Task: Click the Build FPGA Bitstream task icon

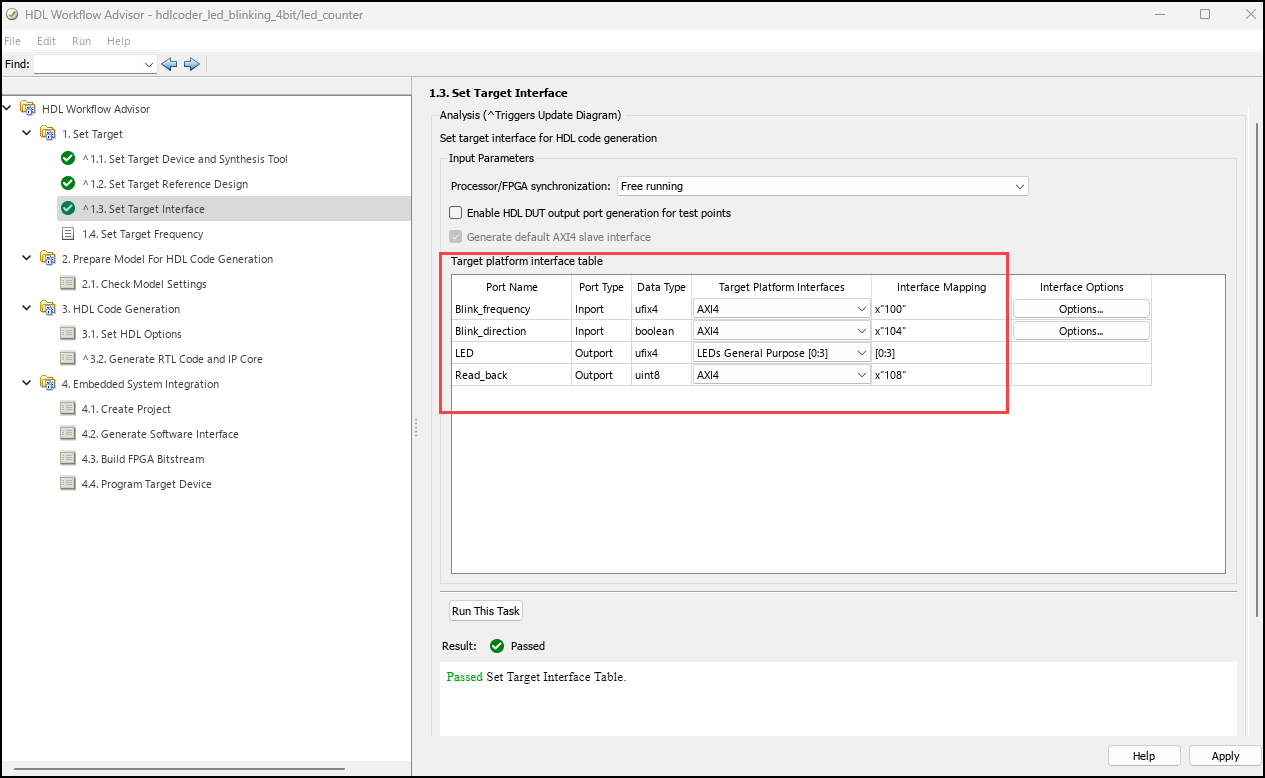Action: click(x=68, y=459)
